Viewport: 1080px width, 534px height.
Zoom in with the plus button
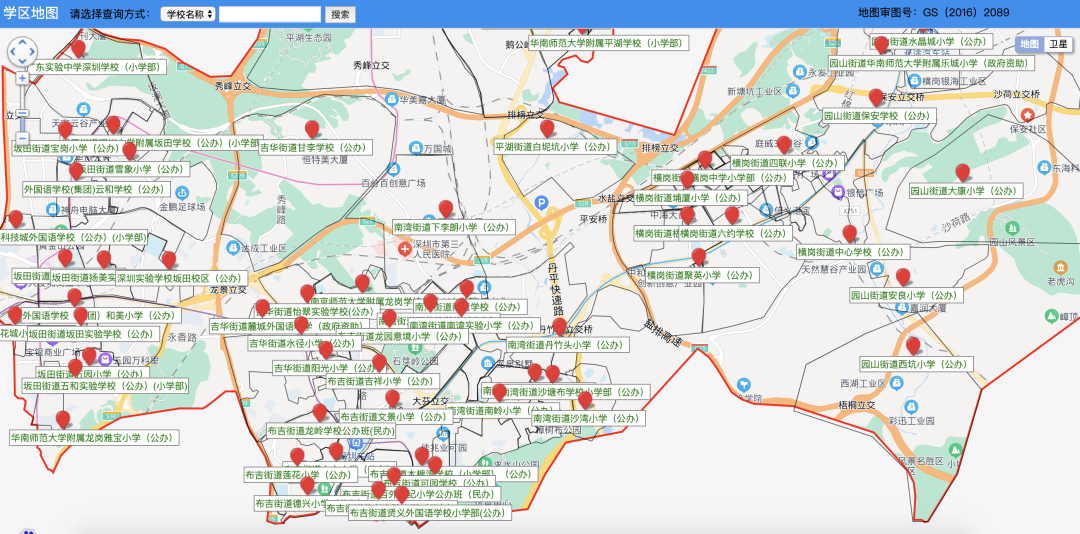click(x=22, y=79)
